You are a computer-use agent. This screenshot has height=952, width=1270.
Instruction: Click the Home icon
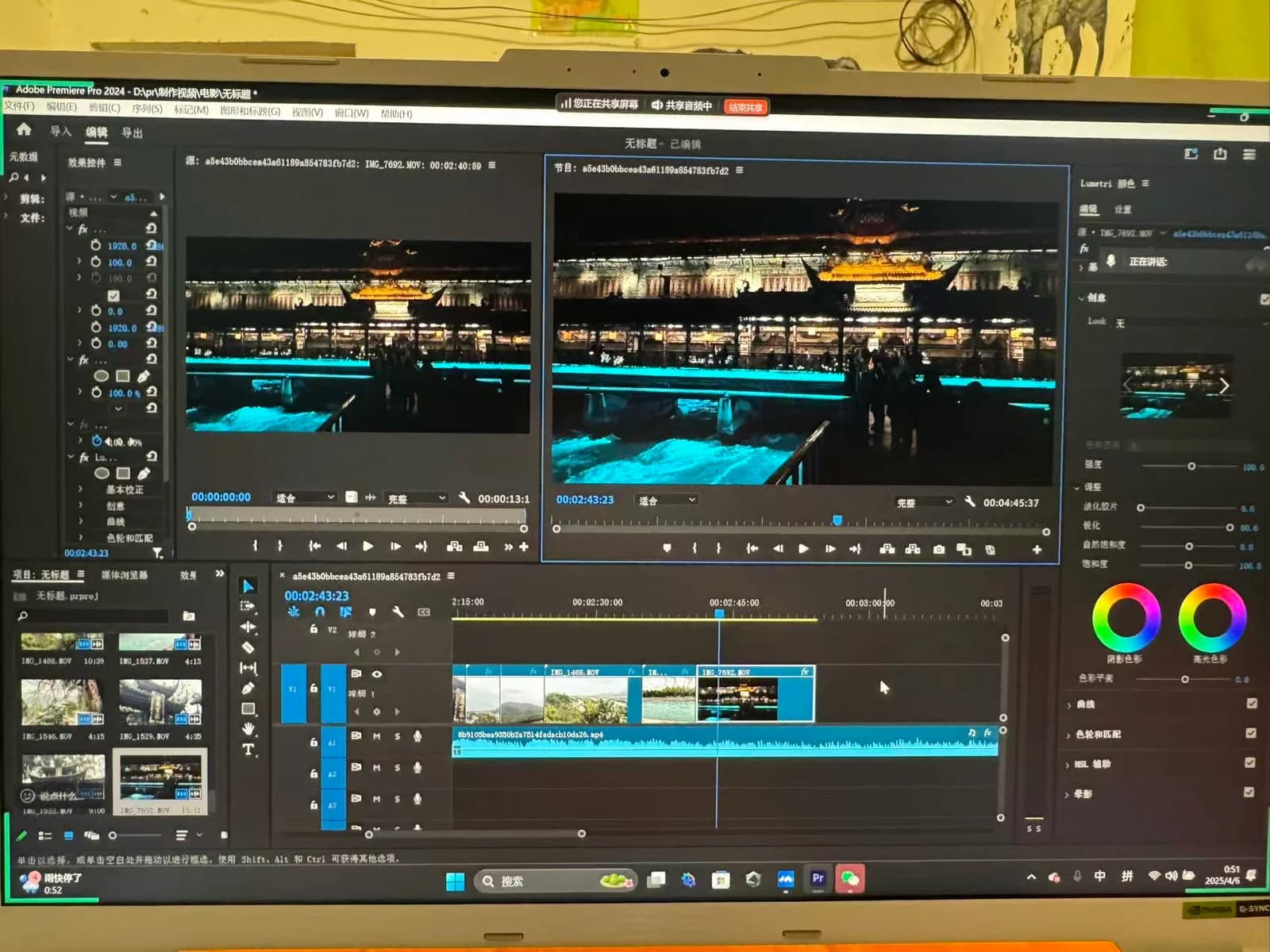click(24, 129)
